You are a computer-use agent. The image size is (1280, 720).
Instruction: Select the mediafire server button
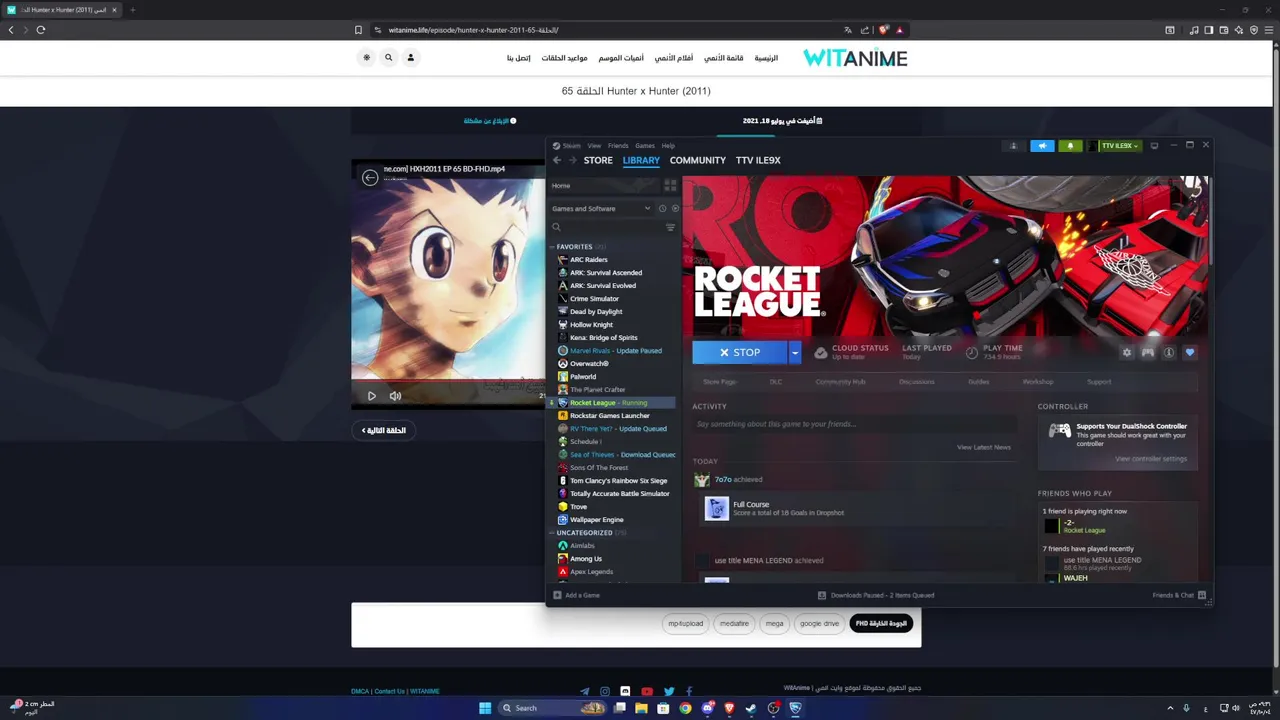pos(734,623)
